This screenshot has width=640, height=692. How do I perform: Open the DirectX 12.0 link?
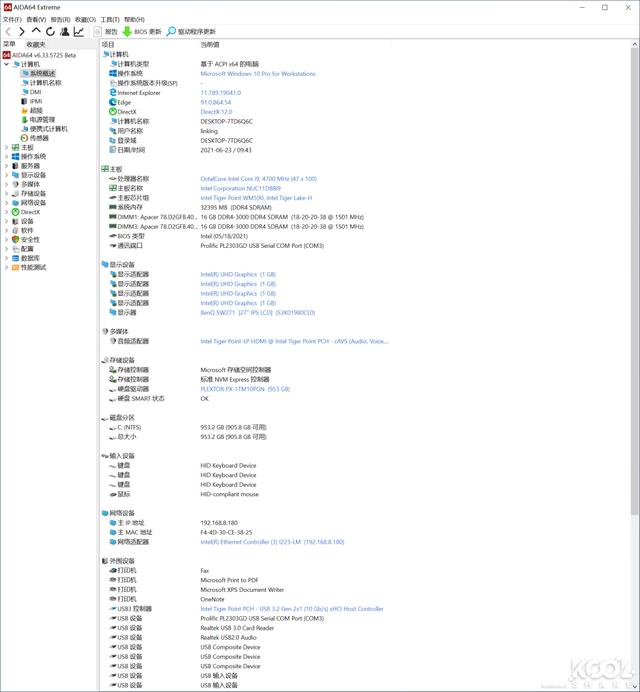tap(216, 112)
